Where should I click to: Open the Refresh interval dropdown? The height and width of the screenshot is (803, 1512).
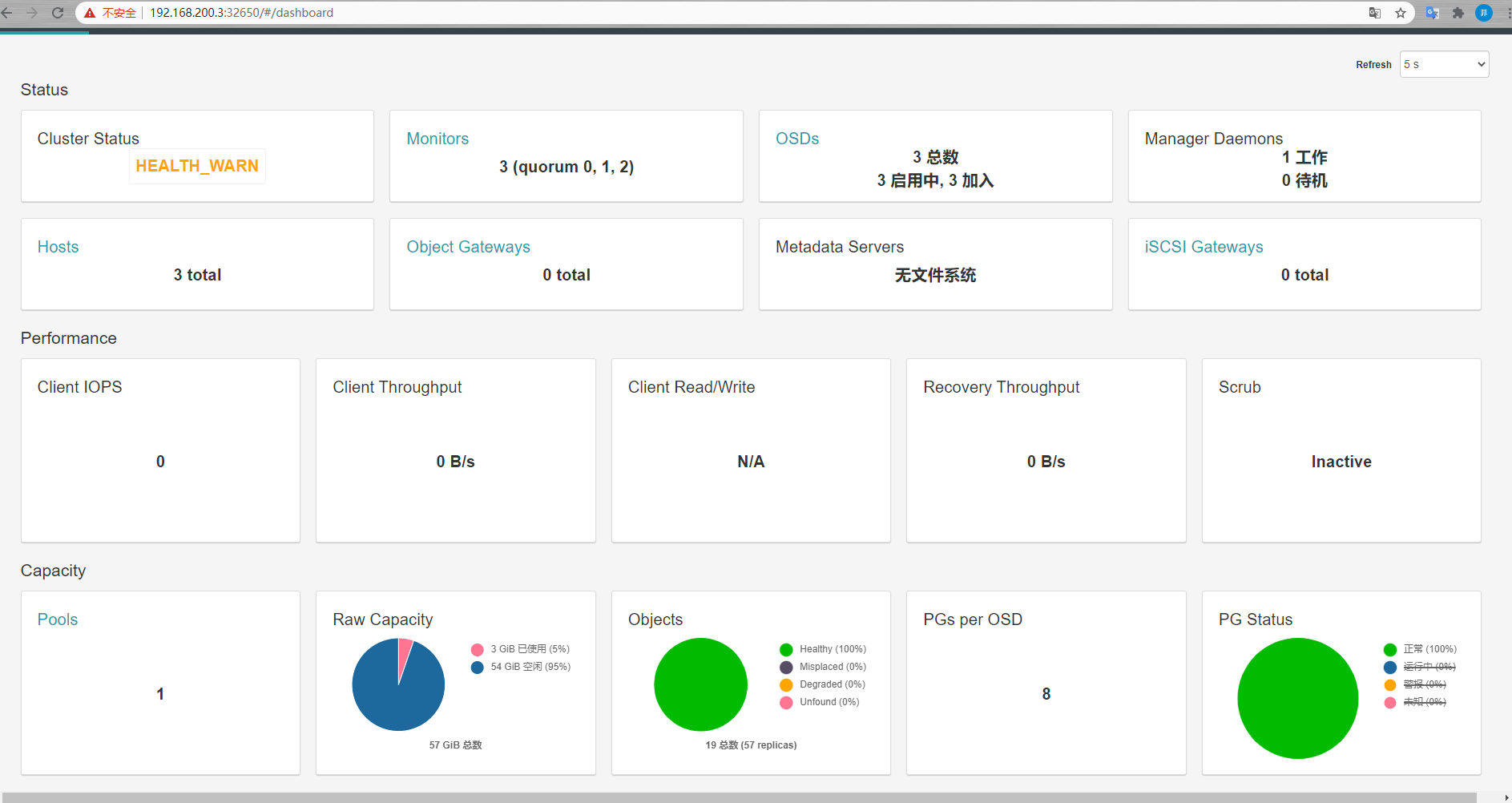(x=1443, y=64)
